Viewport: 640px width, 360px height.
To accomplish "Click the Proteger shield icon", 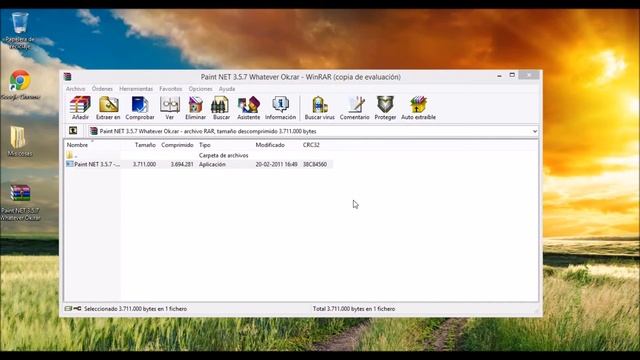I will (385, 108).
